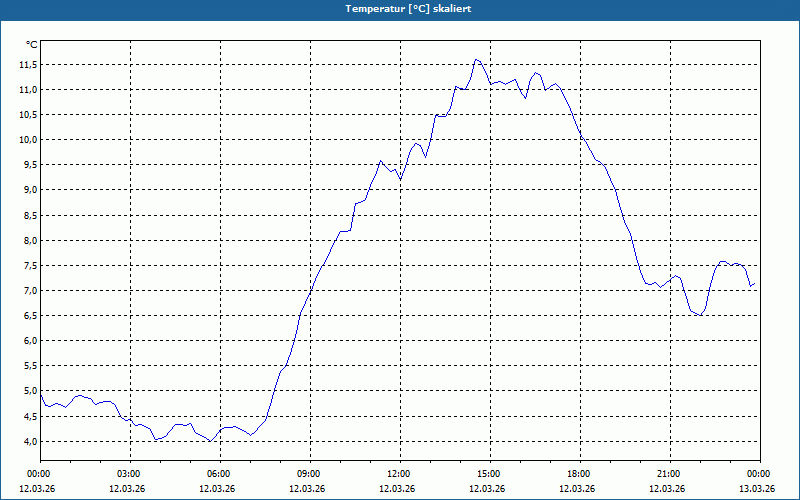The width and height of the screenshot is (800, 500).
Task: Select the 03:00 time axis label
Action: tap(131, 474)
